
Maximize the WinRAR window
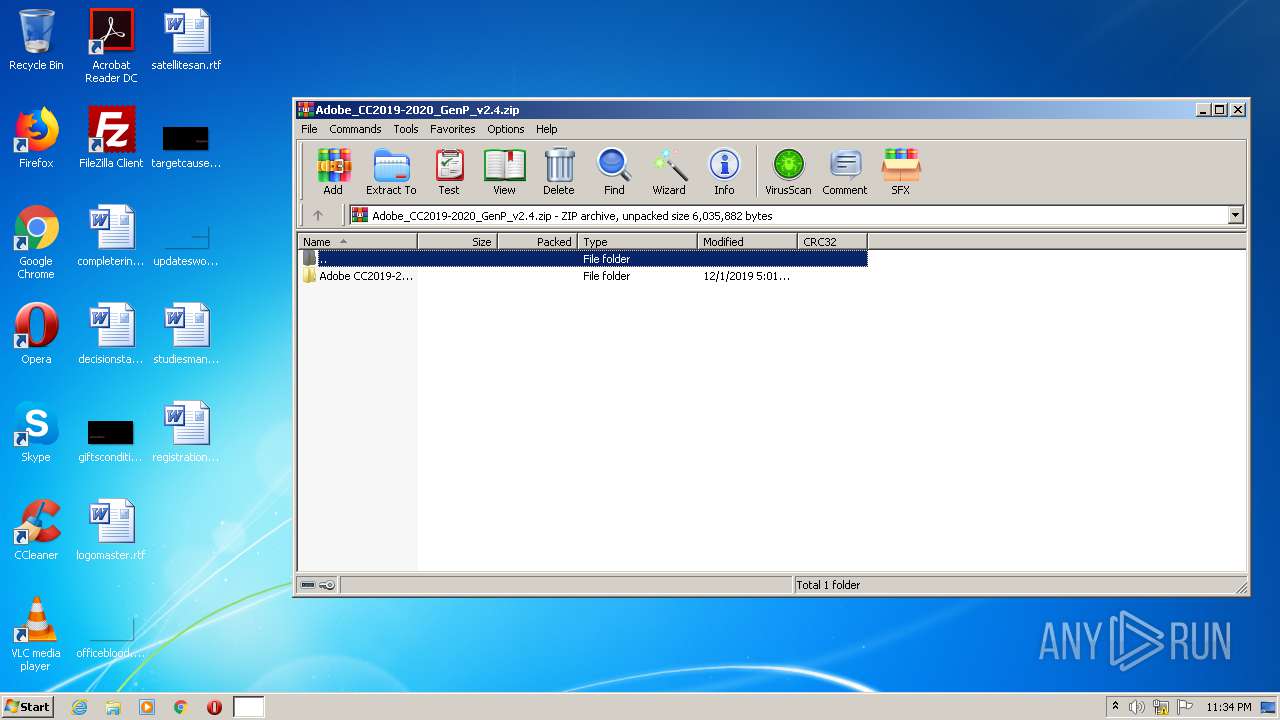1219,110
